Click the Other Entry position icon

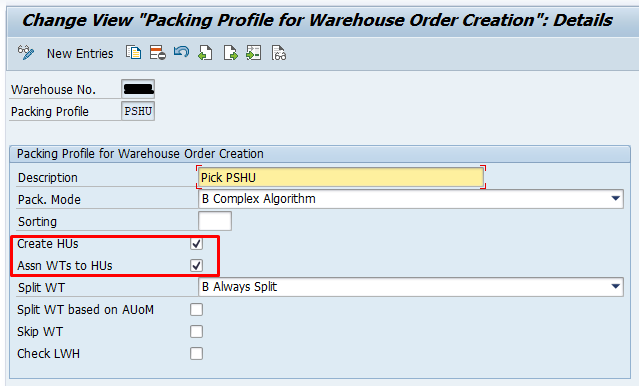[x=253, y=53]
